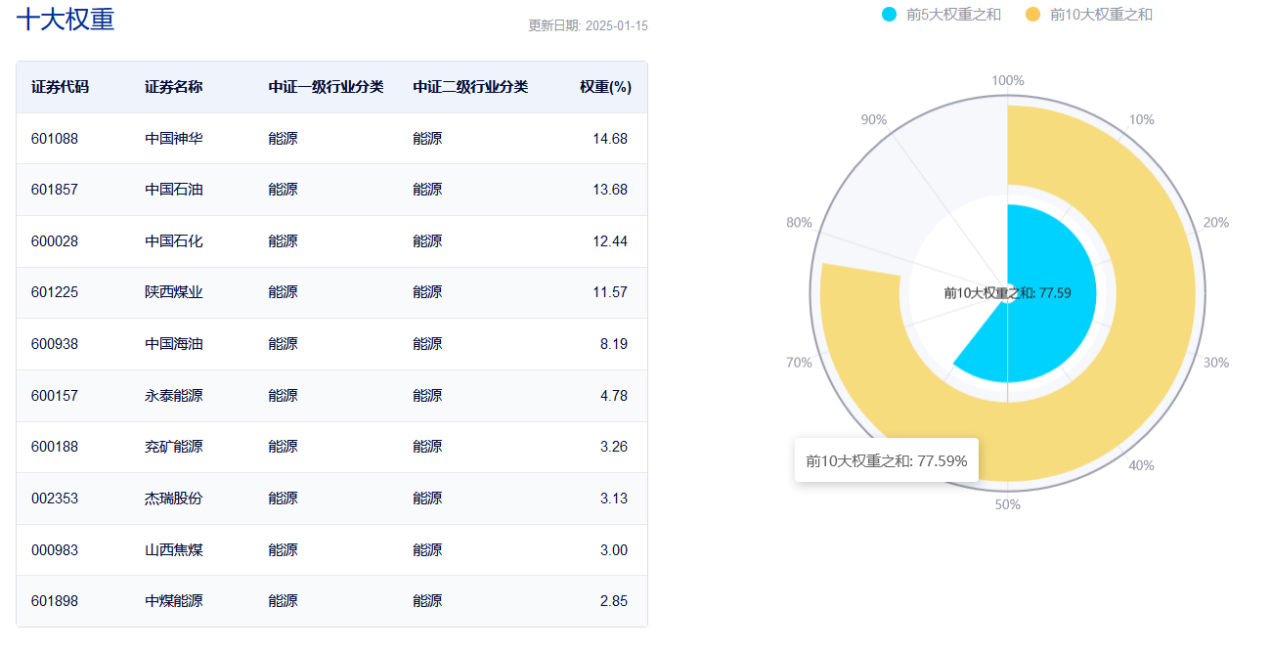The image size is (1271, 651).
Task: Click the 十大权重 section heading
Action: (x=66, y=19)
